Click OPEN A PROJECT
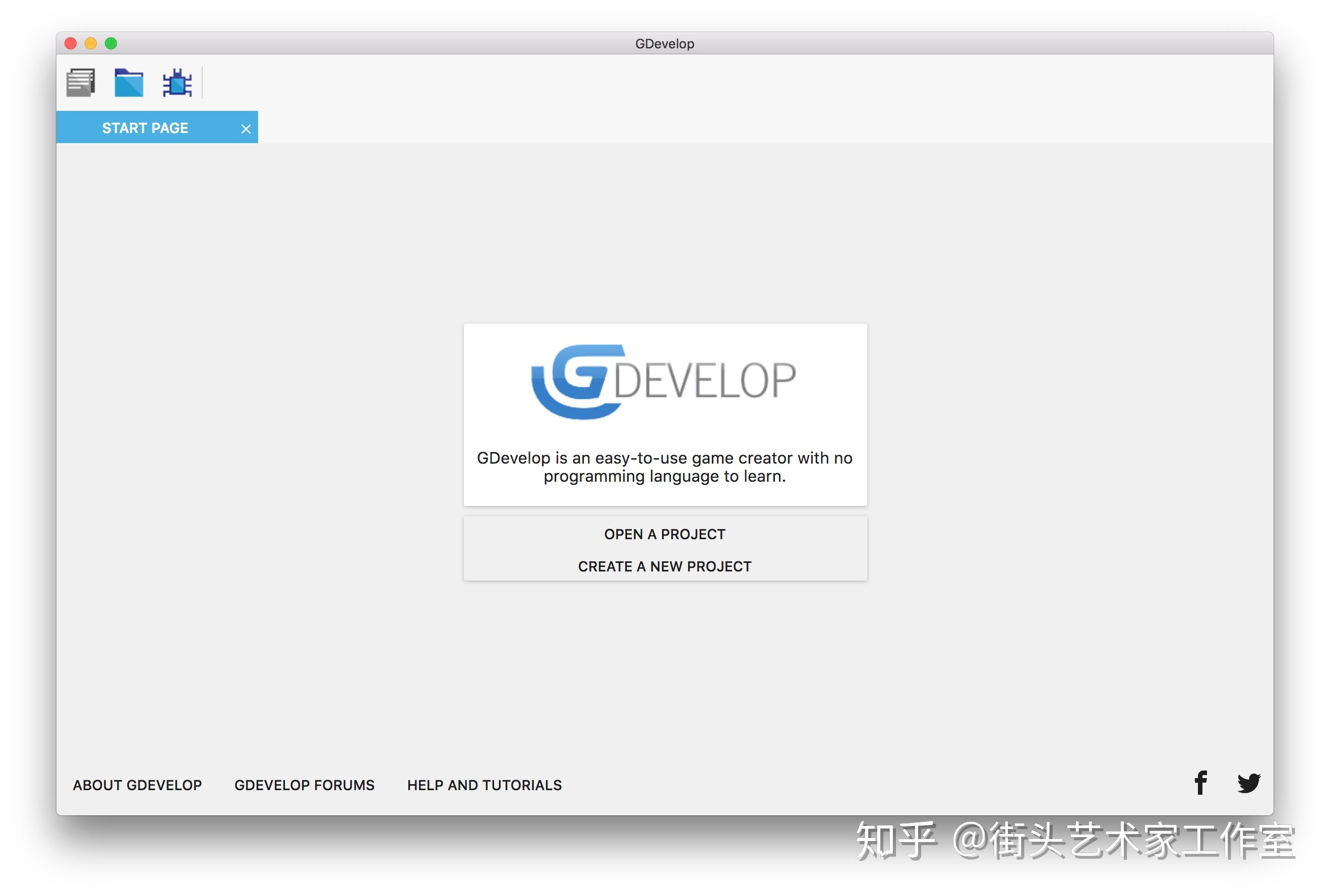 coord(664,534)
